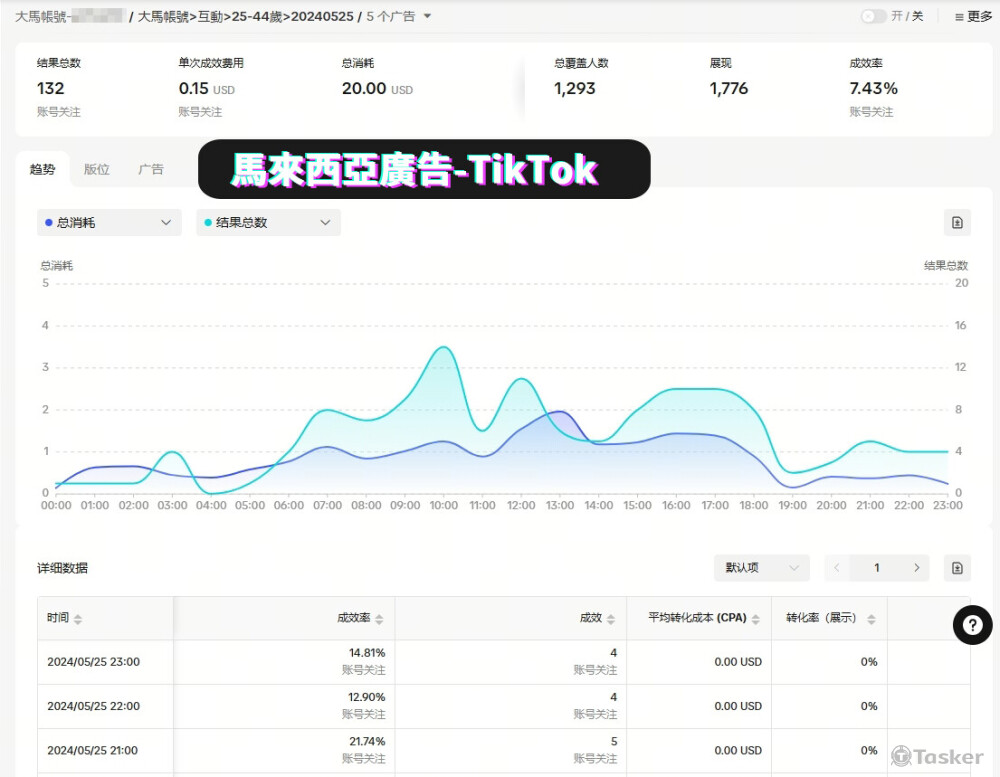Sort table by 成效 column

point(611,619)
